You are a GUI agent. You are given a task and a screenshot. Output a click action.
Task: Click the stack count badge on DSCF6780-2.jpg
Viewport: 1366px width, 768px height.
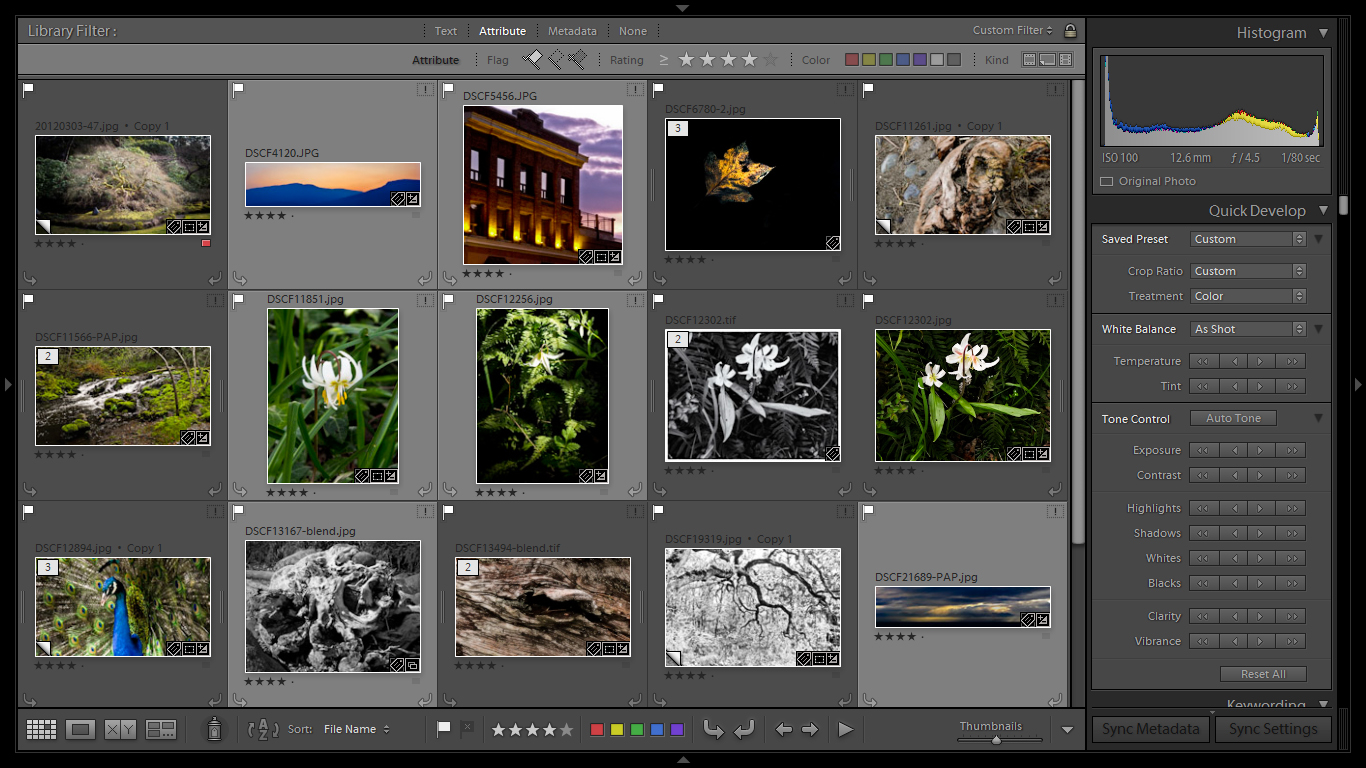pyautogui.click(x=678, y=129)
